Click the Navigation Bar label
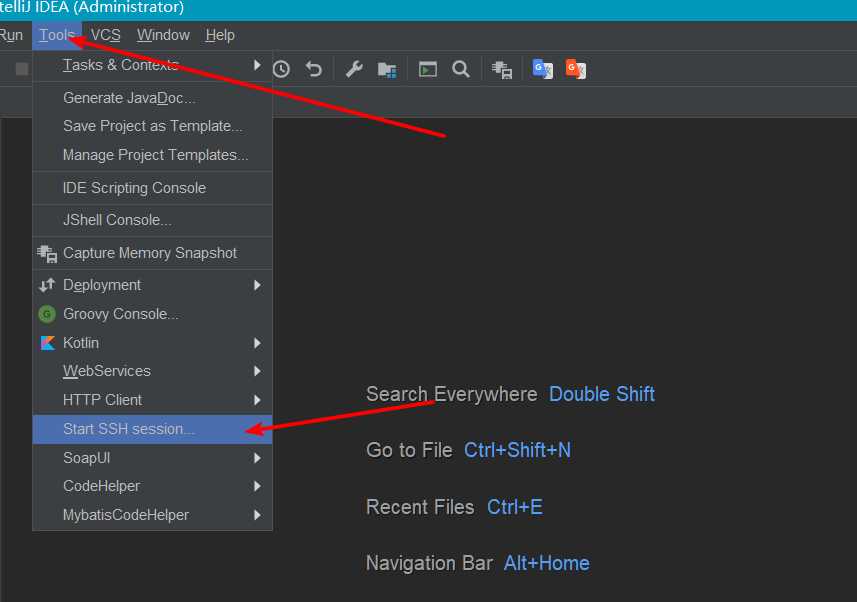Viewport: 857px width, 602px height. point(429,564)
